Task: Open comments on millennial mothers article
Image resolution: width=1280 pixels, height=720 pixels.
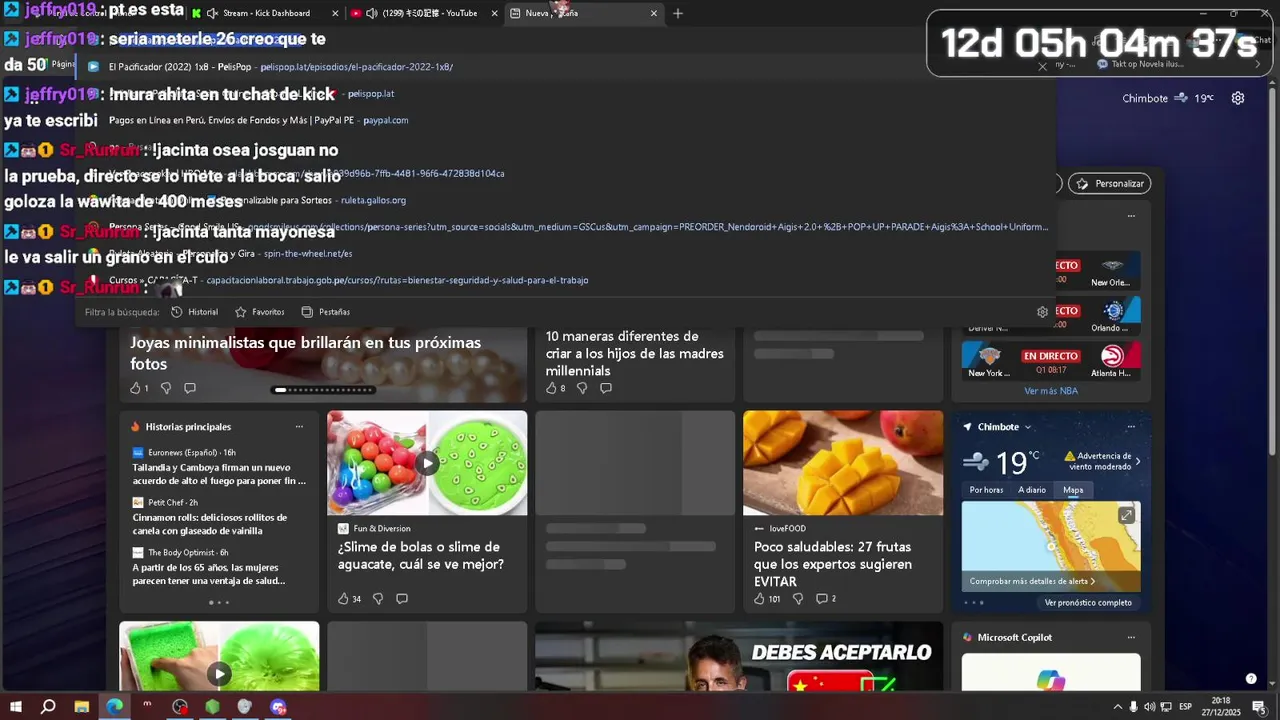Action: tap(606, 388)
